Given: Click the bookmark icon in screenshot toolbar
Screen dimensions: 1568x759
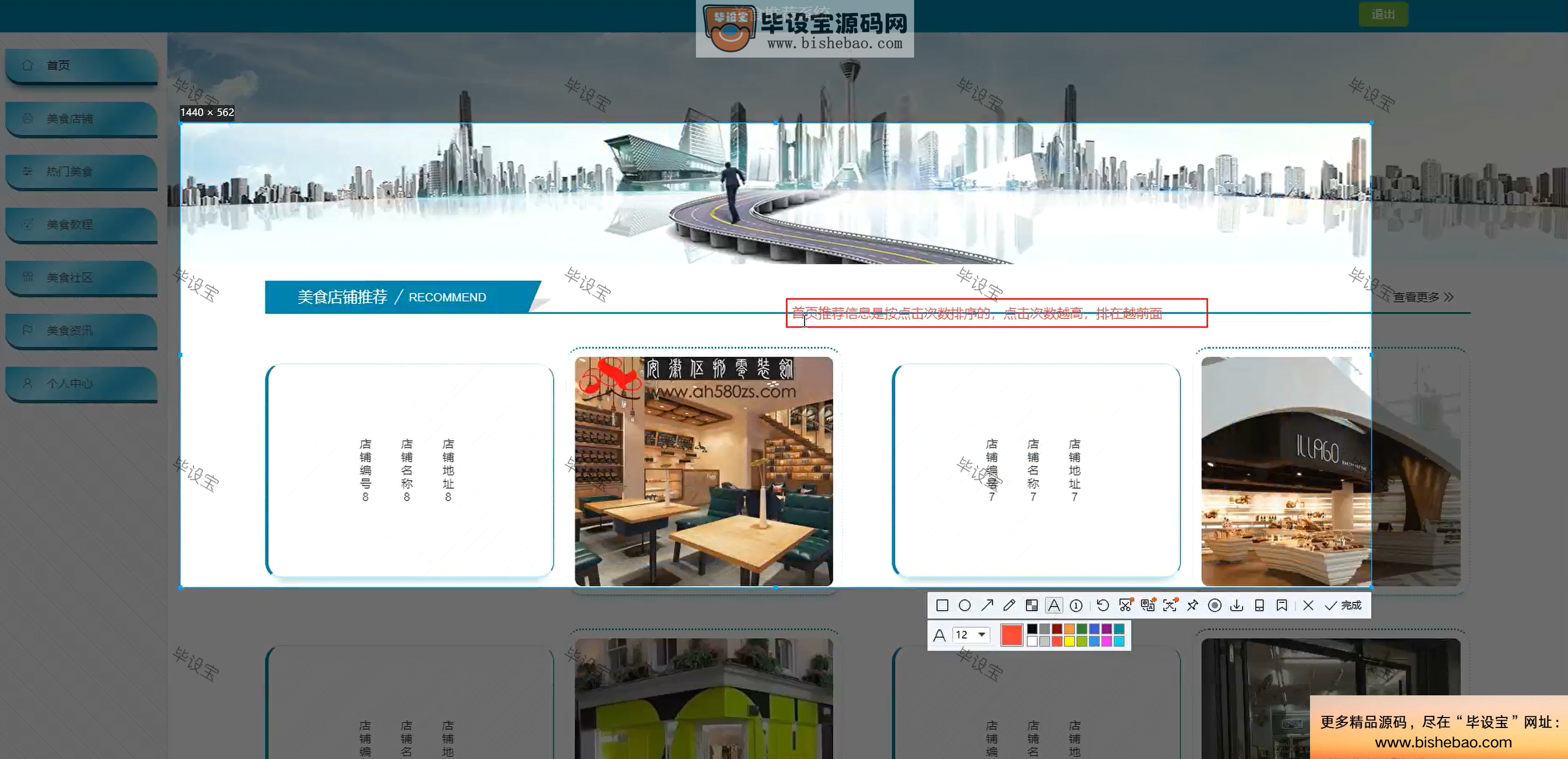Looking at the screenshot, I should 1282,605.
